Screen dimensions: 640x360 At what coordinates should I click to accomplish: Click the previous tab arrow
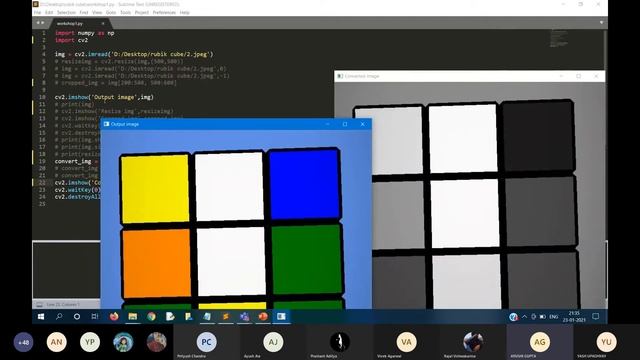pos(38,23)
